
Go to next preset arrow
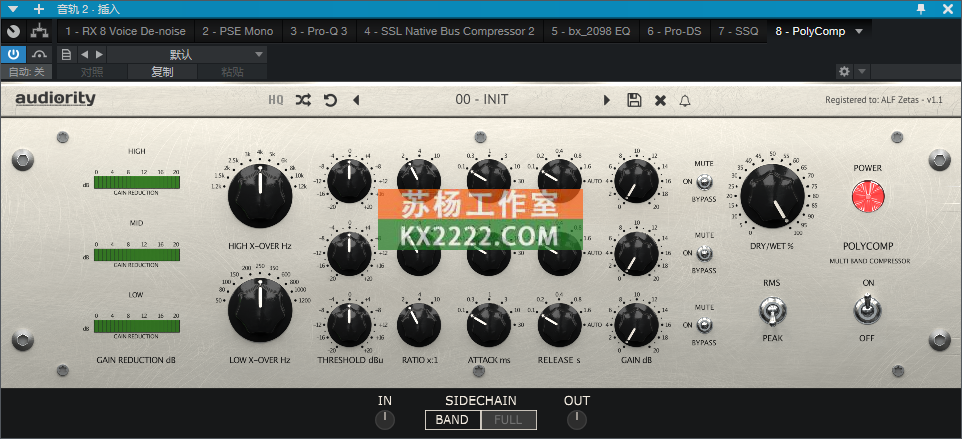[607, 100]
